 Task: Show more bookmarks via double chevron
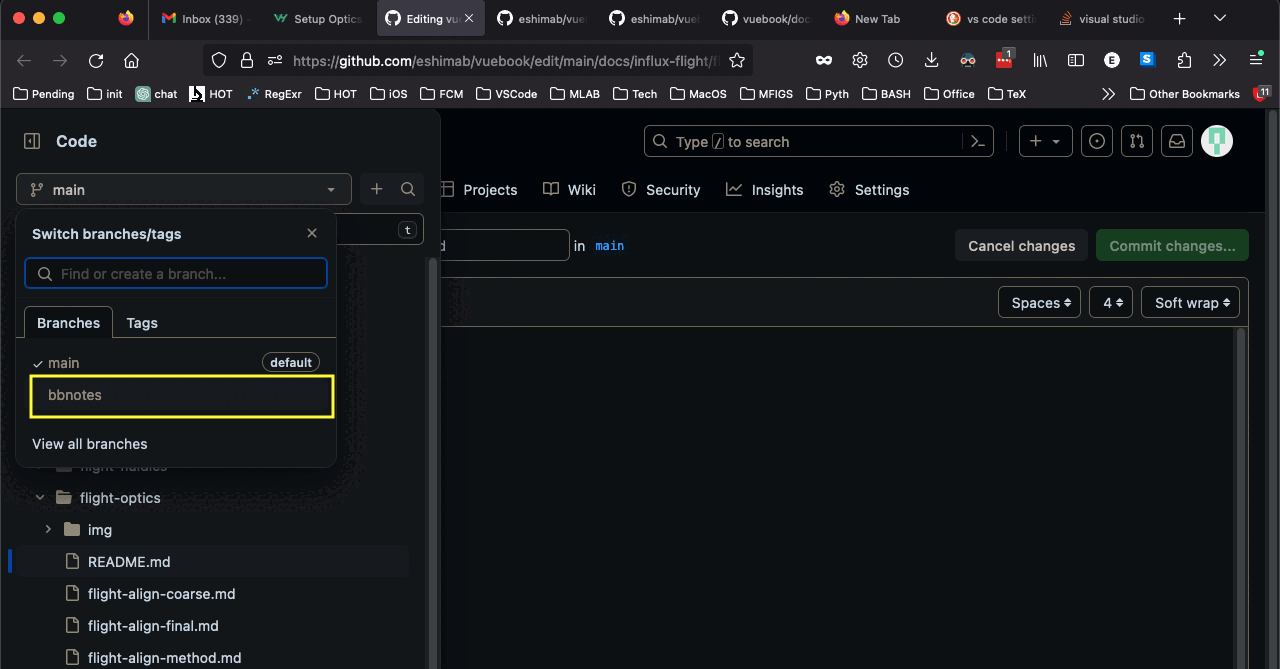pyautogui.click(x=1108, y=94)
